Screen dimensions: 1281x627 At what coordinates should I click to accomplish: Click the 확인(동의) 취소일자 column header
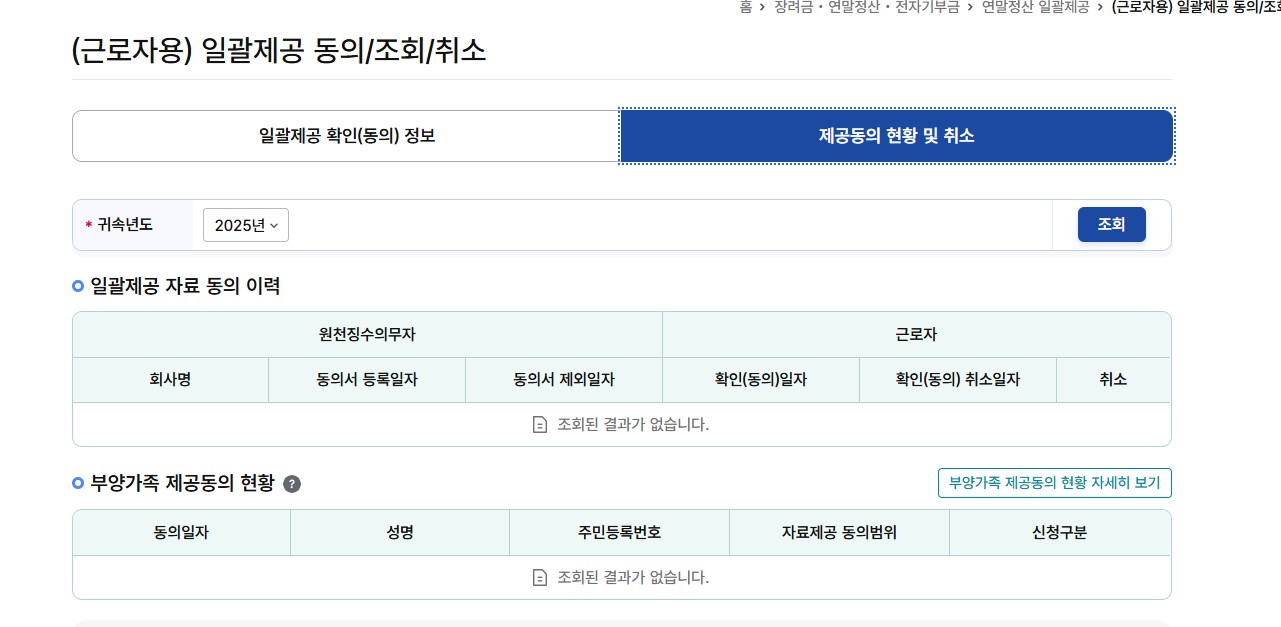958,380
